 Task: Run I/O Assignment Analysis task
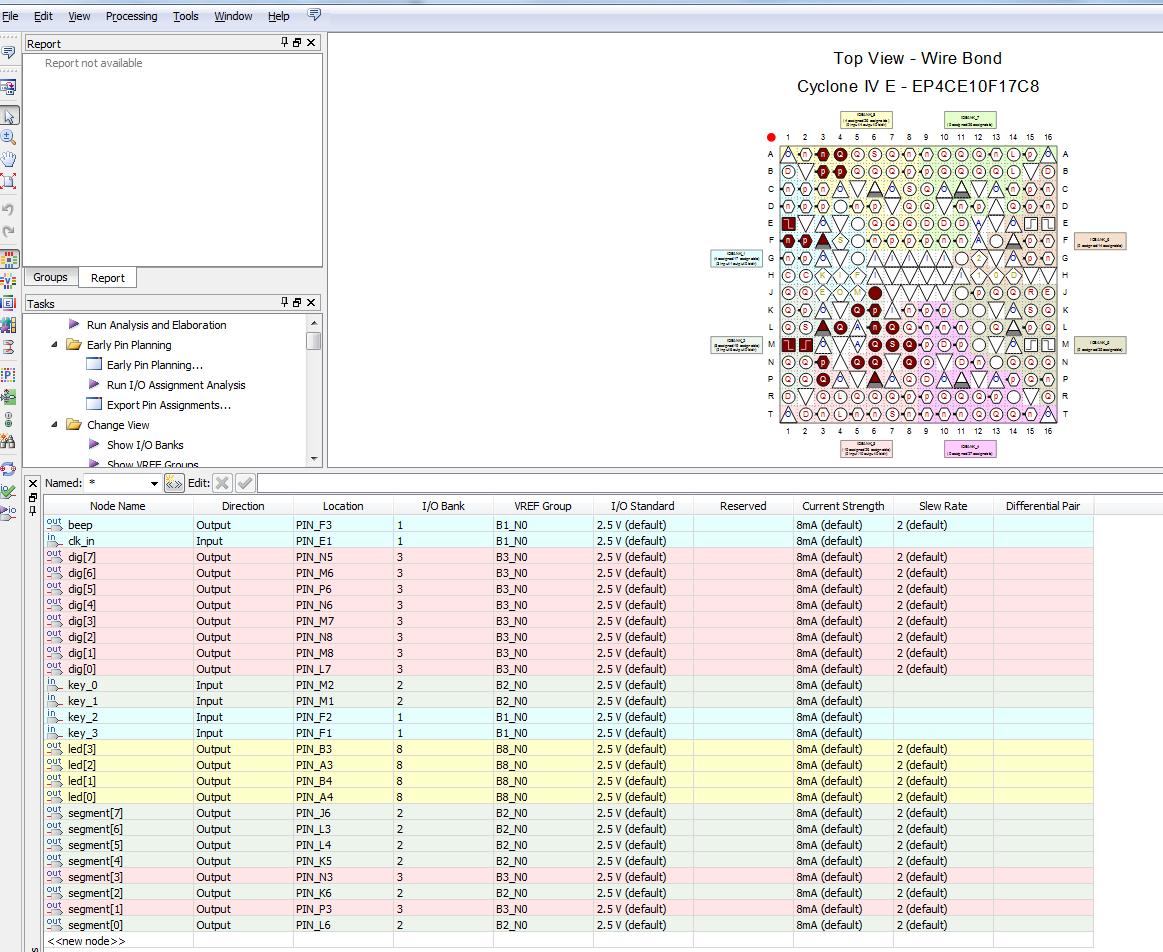click(175, 385)
